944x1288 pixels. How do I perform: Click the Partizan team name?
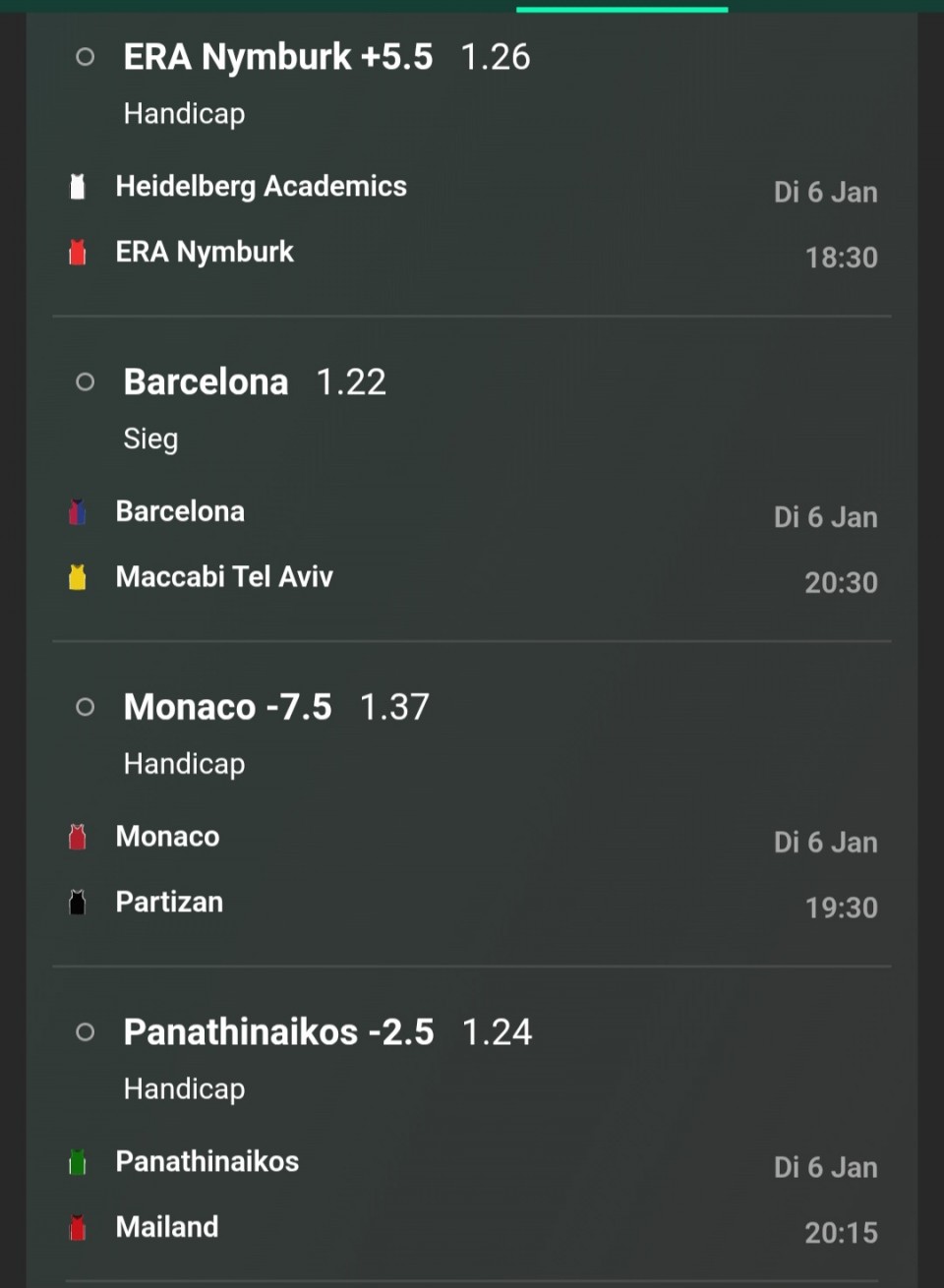pos(169,903)
